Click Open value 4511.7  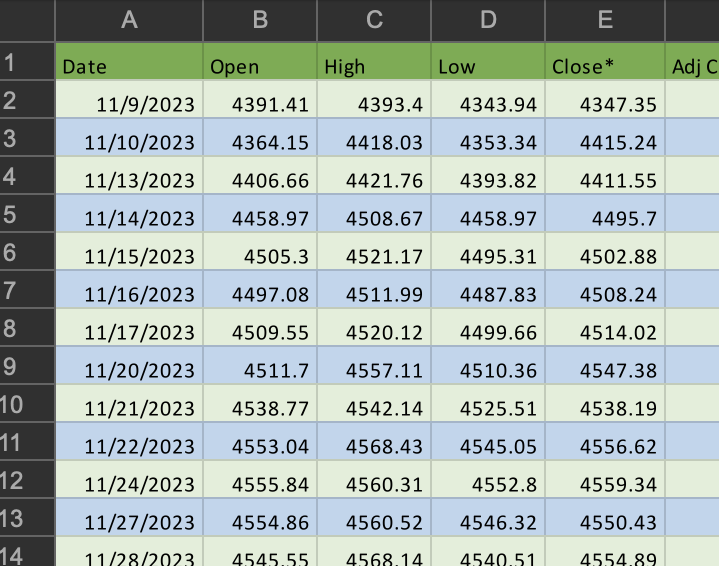(260, 366)
